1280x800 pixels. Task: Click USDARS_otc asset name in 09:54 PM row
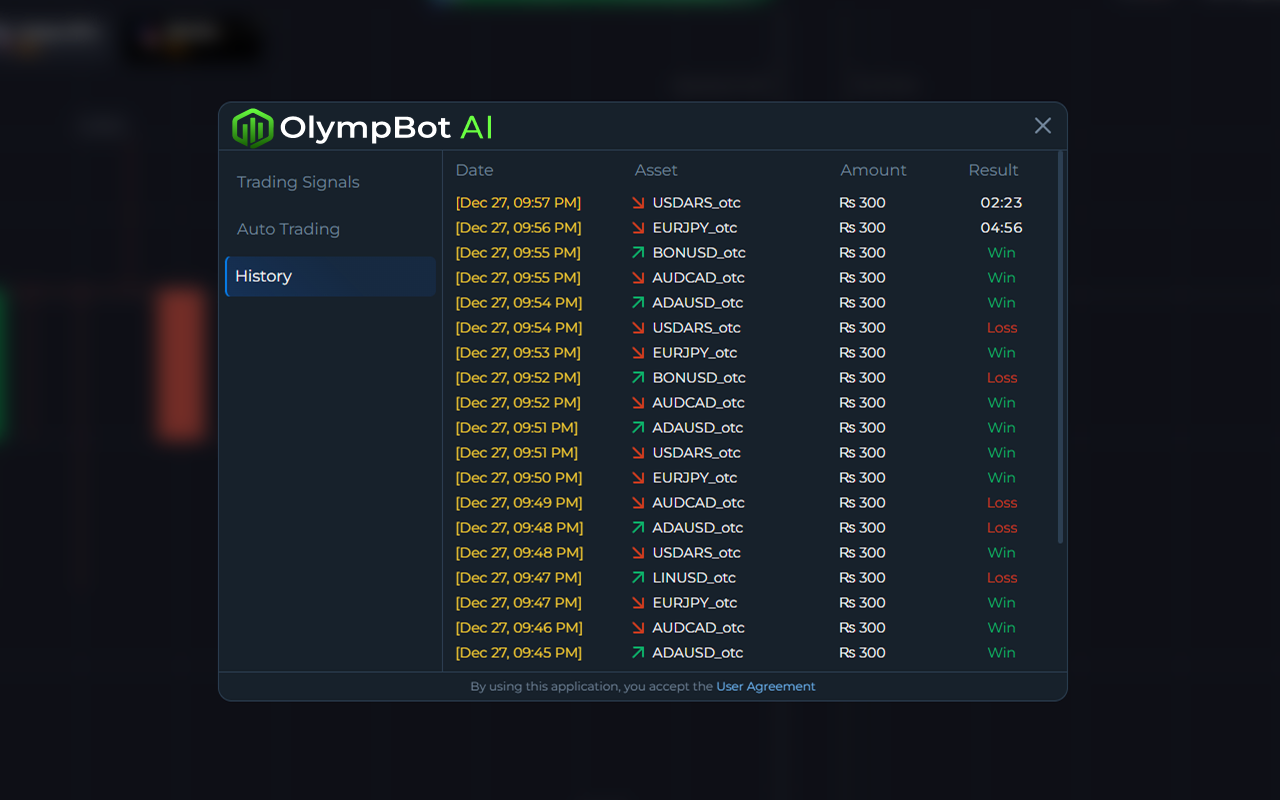(697, 328)
